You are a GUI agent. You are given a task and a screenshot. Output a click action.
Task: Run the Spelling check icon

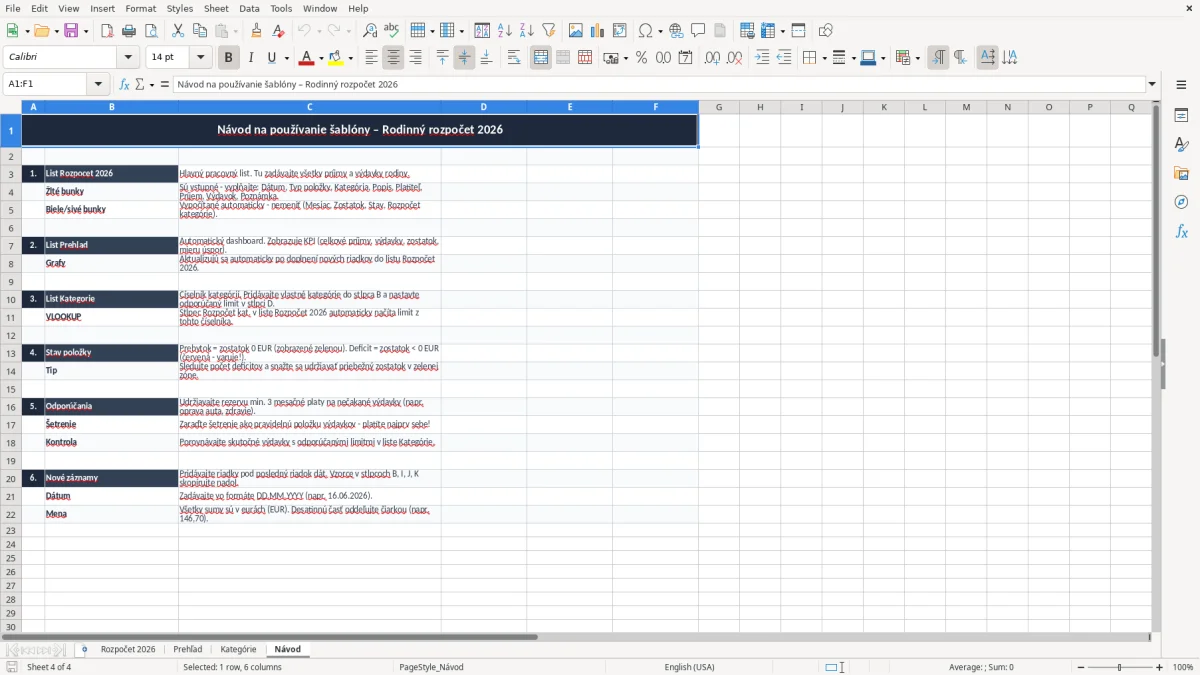click(x=392, y=31)
